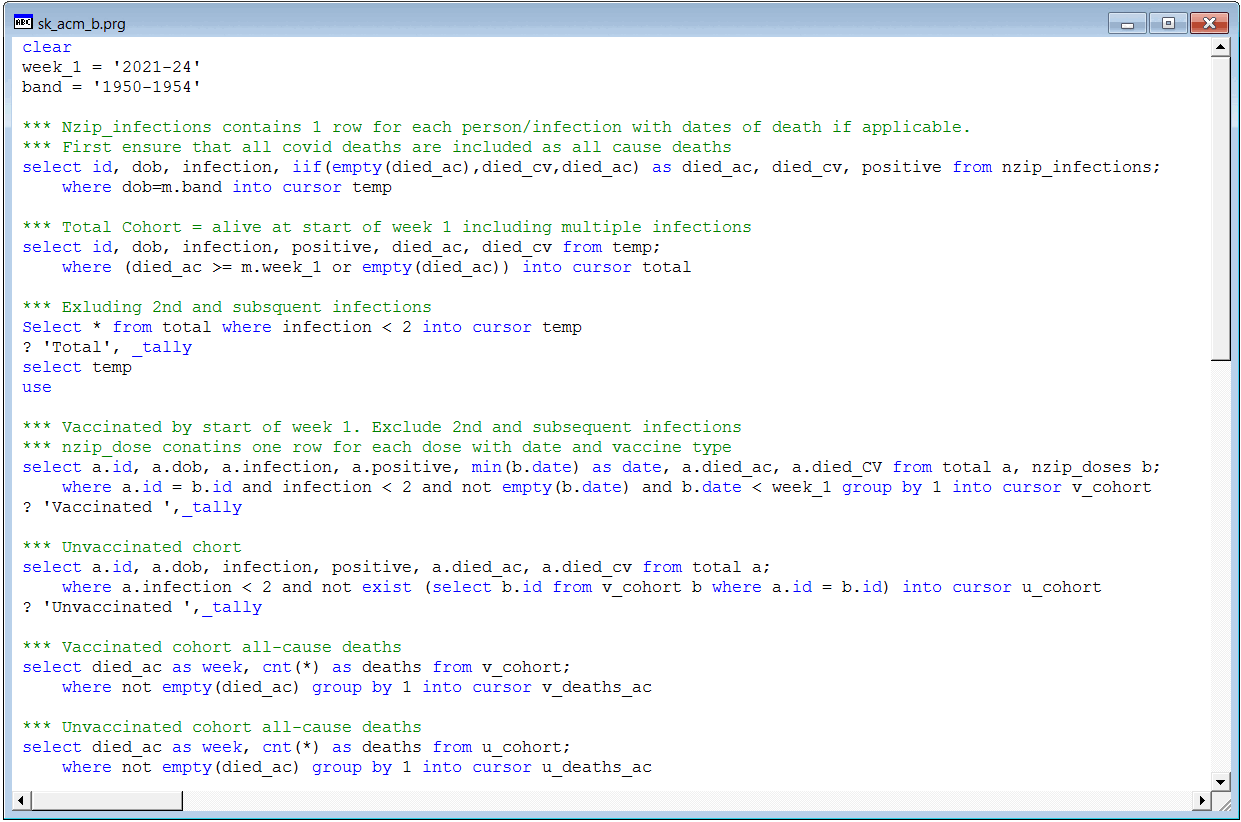Click the horizontal scrollbar left arrow
Viewport: 1241px width, 822px height.
coord(23,800)
